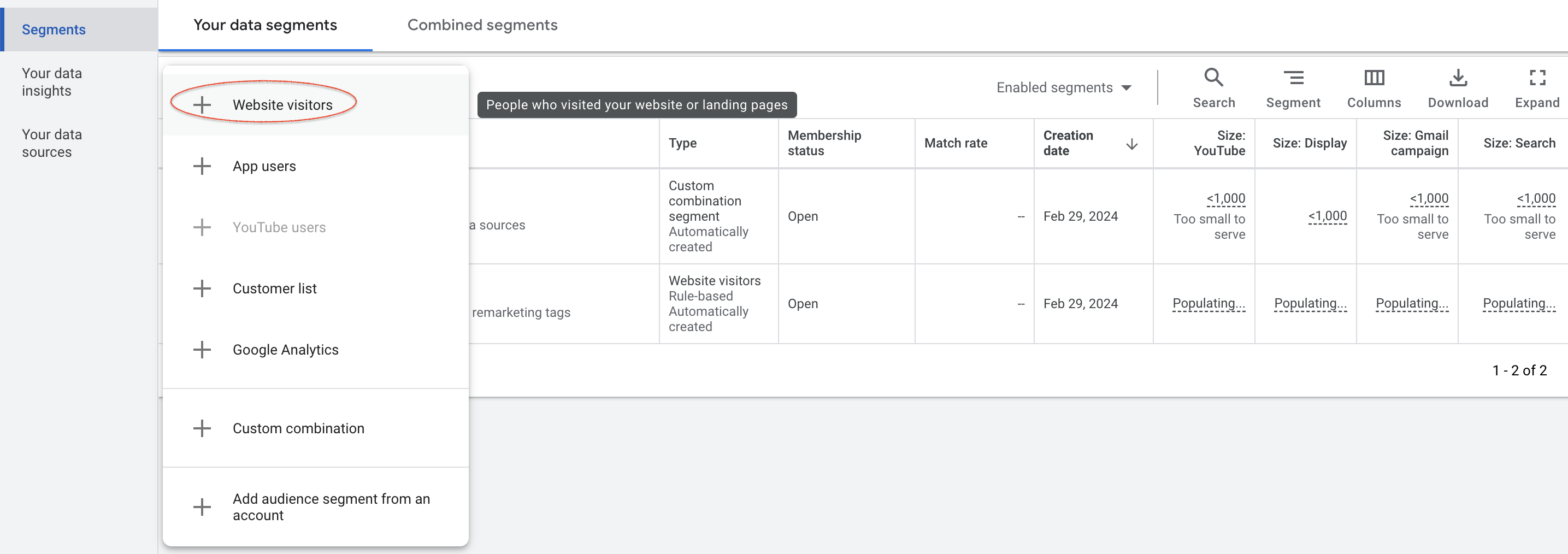
Task: Click Open status in Website visitors row
Action: (802, 303)
